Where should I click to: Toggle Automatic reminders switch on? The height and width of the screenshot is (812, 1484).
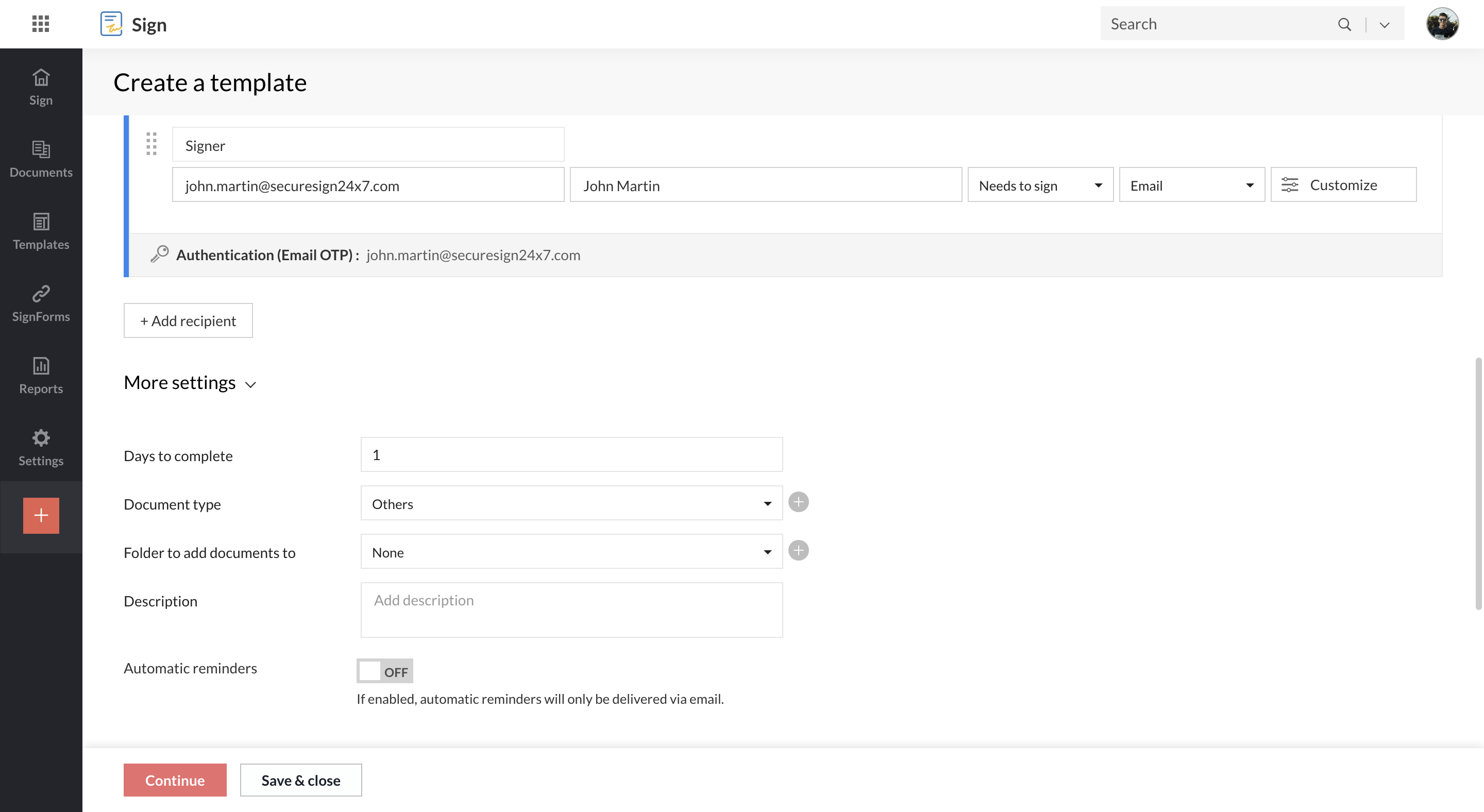point(385,671)
